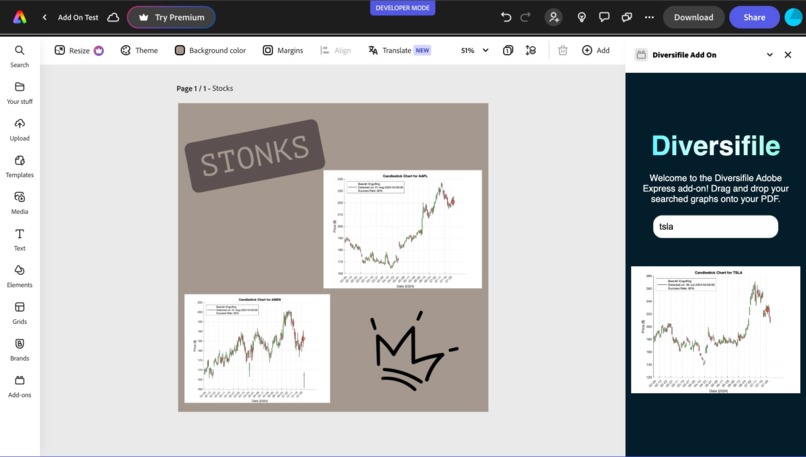
Task: Open the lightbulb tips icon
Action: [x=581, y=17]
